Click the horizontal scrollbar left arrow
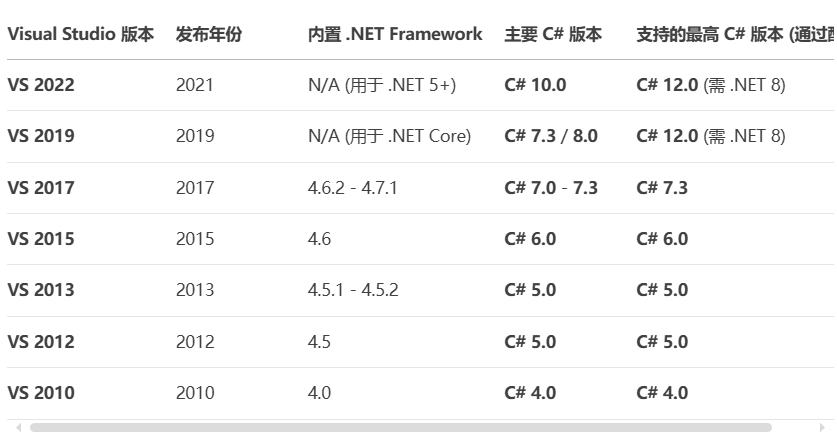Viewport: 837px width, 439px height. (x=18, y=428)
